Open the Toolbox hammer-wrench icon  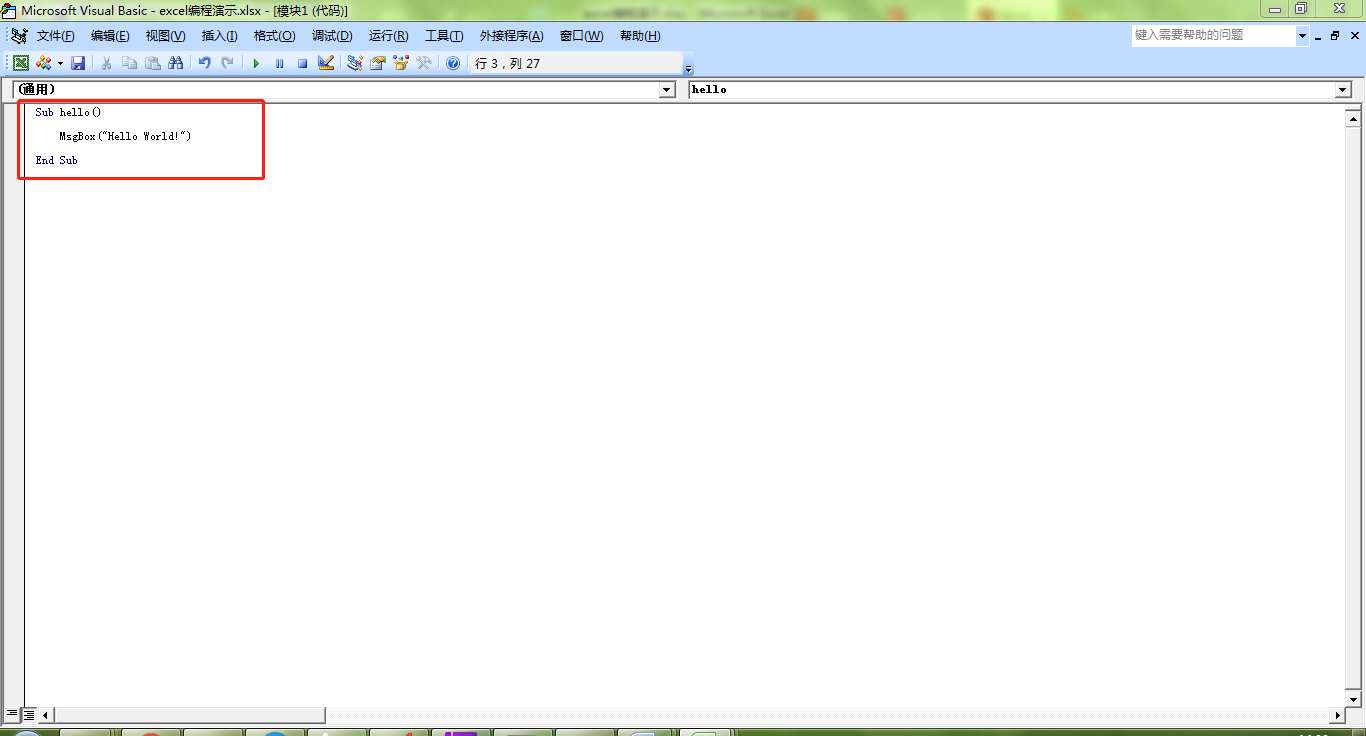pos(424,63)
